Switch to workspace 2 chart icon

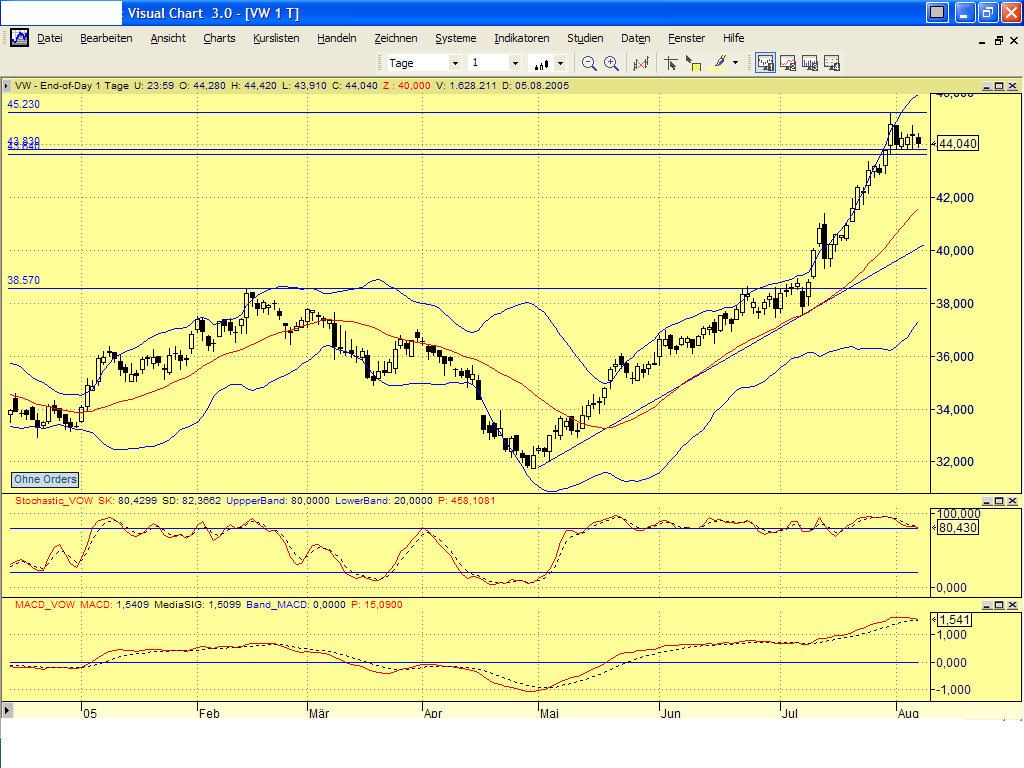(x=787, y=63)
